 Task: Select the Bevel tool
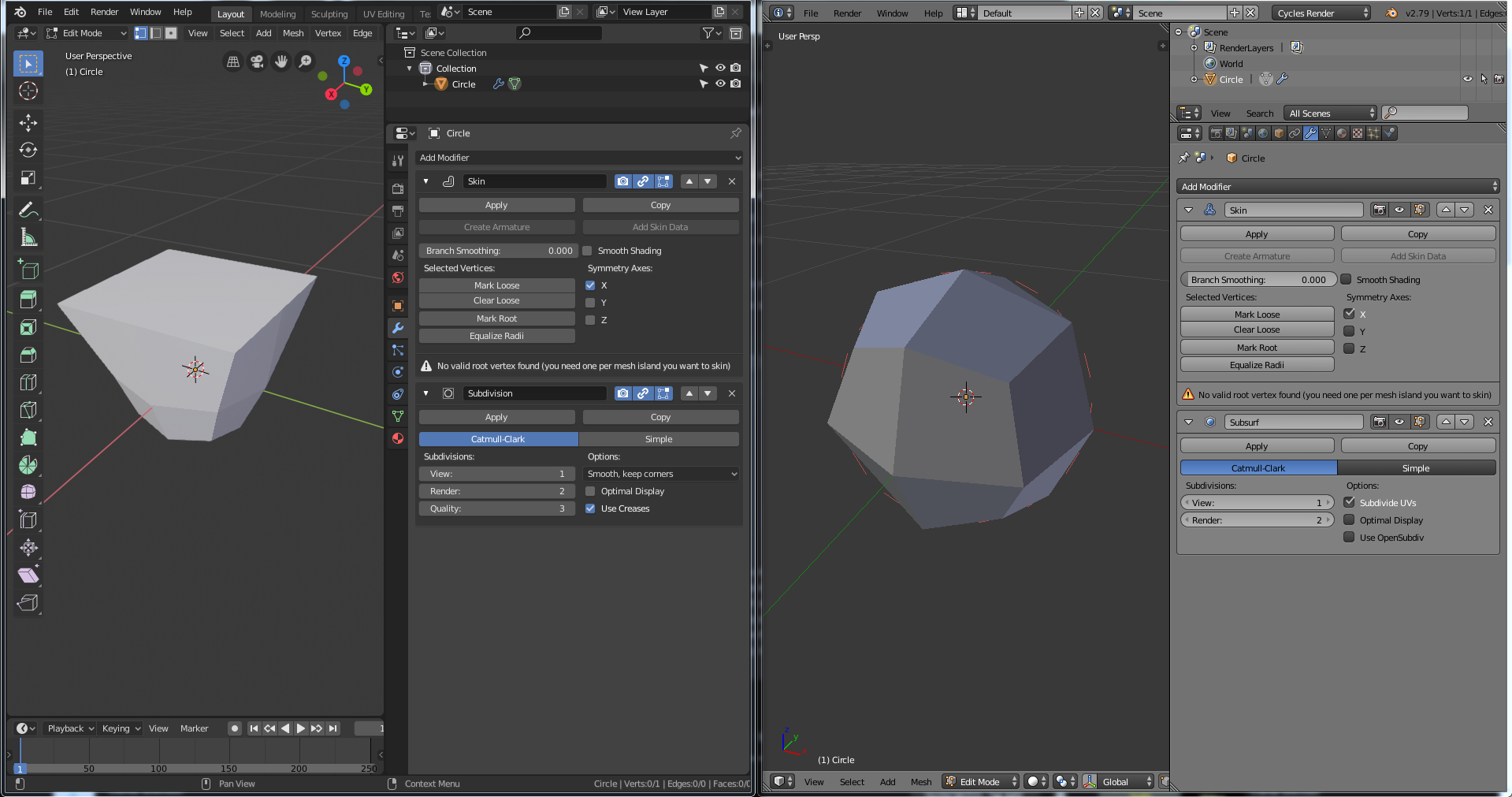coord(28,355)
